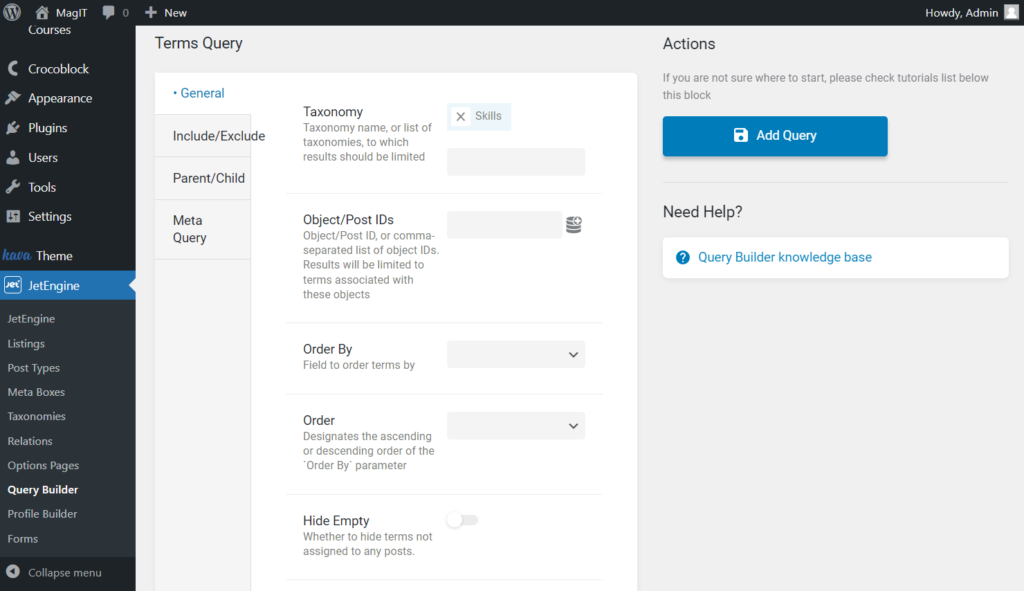Open the Order By dropdown
This screenshot has width=1024, height=591.
(516, 355)
